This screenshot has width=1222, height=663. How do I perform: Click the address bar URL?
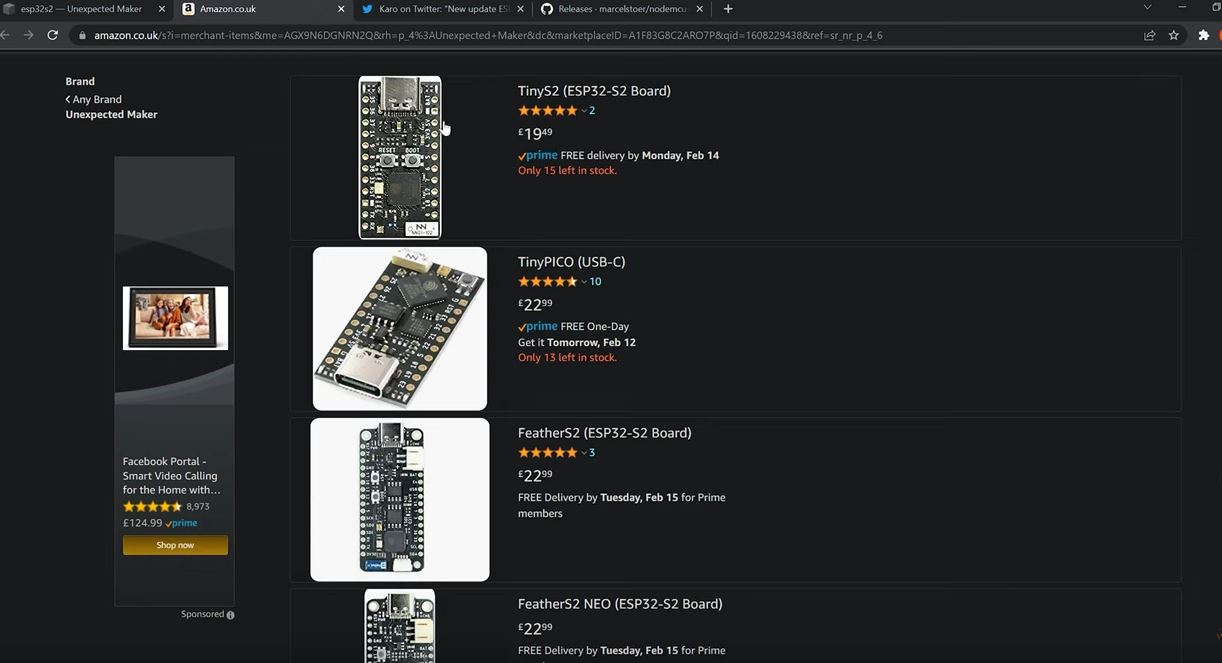(x=488, y=35)
